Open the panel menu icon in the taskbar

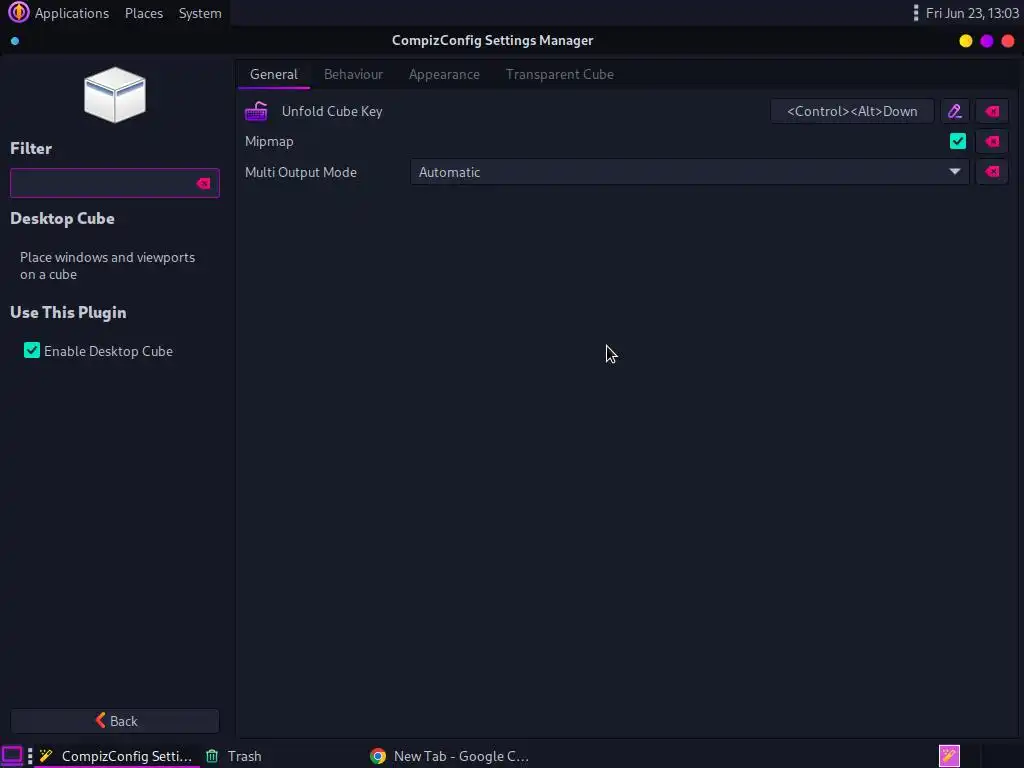tap(12, 756)
